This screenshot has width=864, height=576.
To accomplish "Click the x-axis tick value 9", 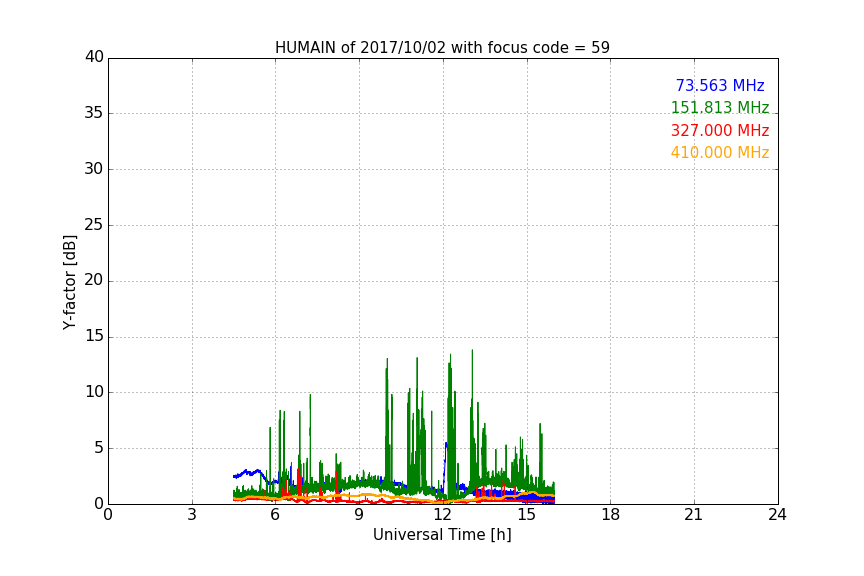I will coord(359,515).
